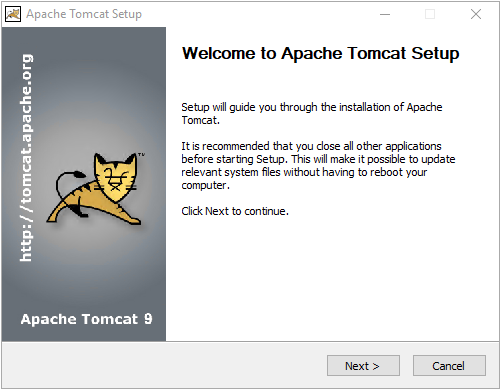Viewport: 500px width, 389px height.
Task: Click the Apache Tomcat Setup title bar text
Action: click(x=84, y=14)
